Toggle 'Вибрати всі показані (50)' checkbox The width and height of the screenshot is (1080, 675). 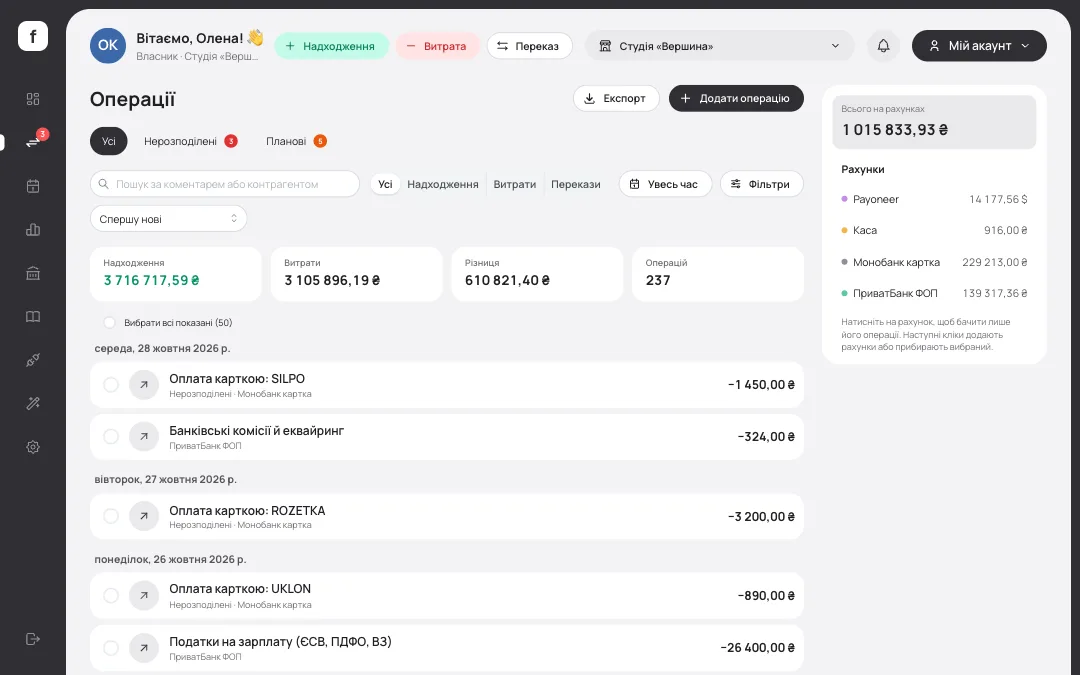[109, 322]
